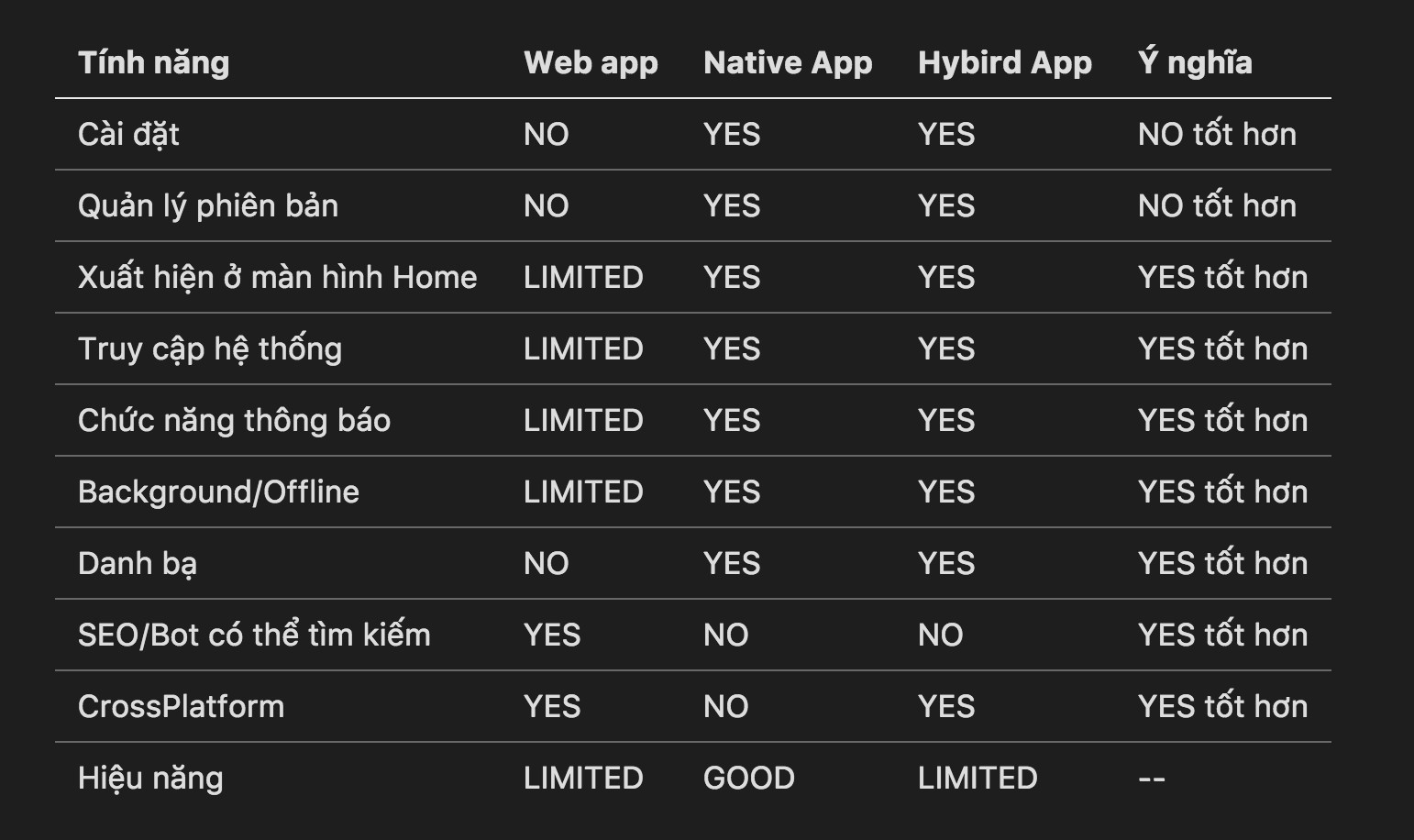Viewport: 1414px width, 840px height.
Task: Click the 'Danh bạ' row label
Action: 138,563
